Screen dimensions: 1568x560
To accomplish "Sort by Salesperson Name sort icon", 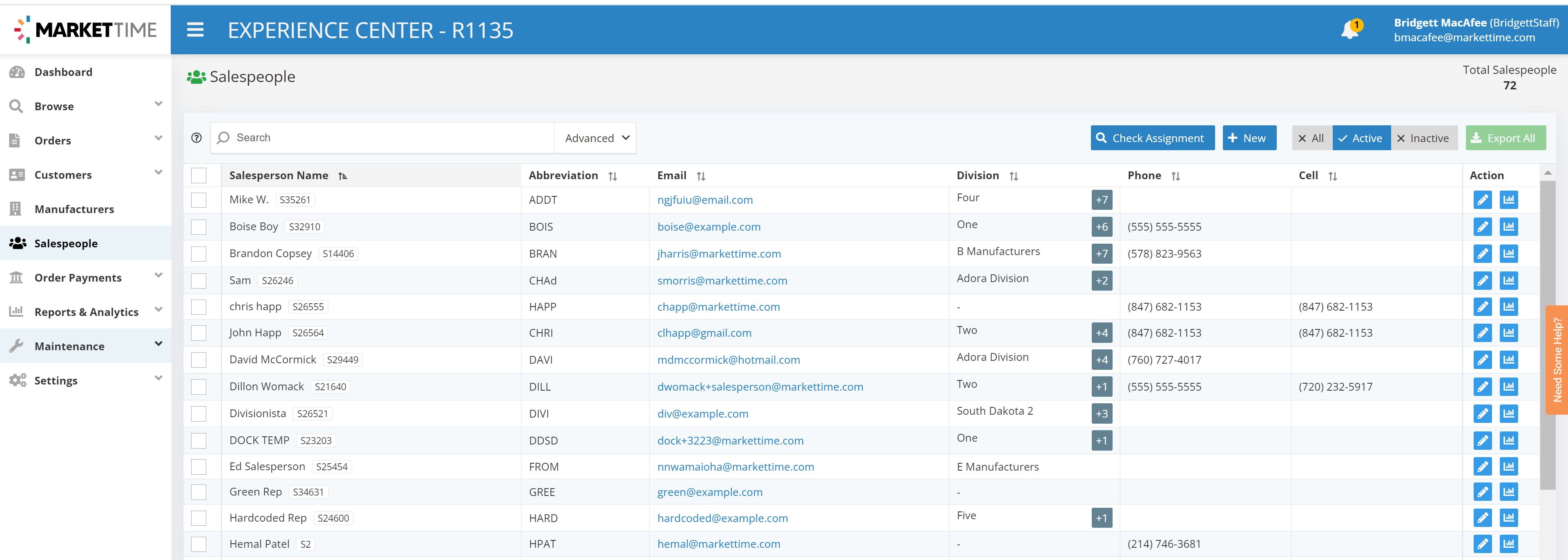I will tap(343, 176).
